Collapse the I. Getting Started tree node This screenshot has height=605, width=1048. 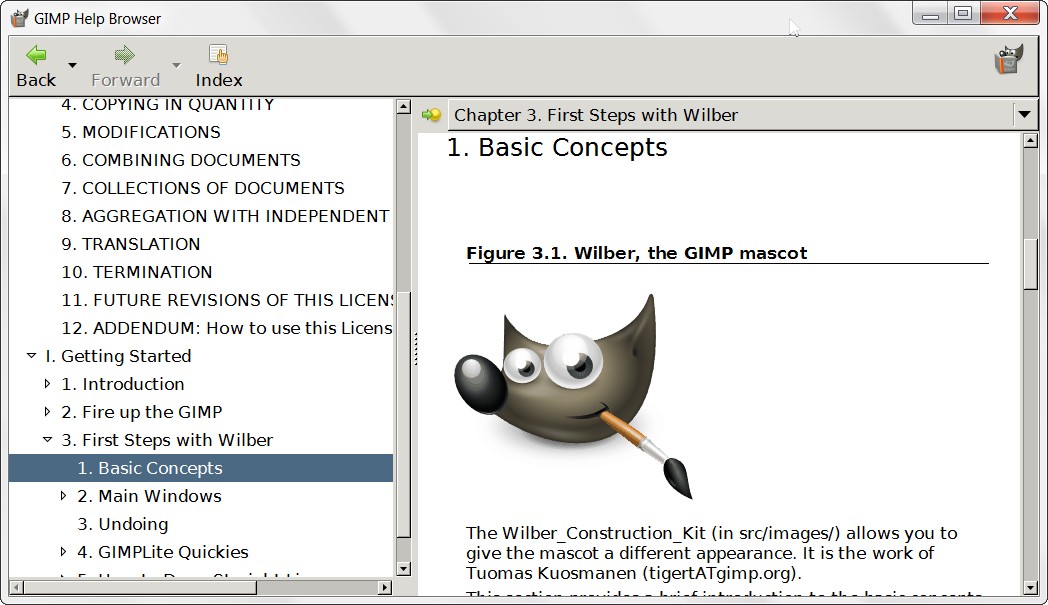click(31, 356)
